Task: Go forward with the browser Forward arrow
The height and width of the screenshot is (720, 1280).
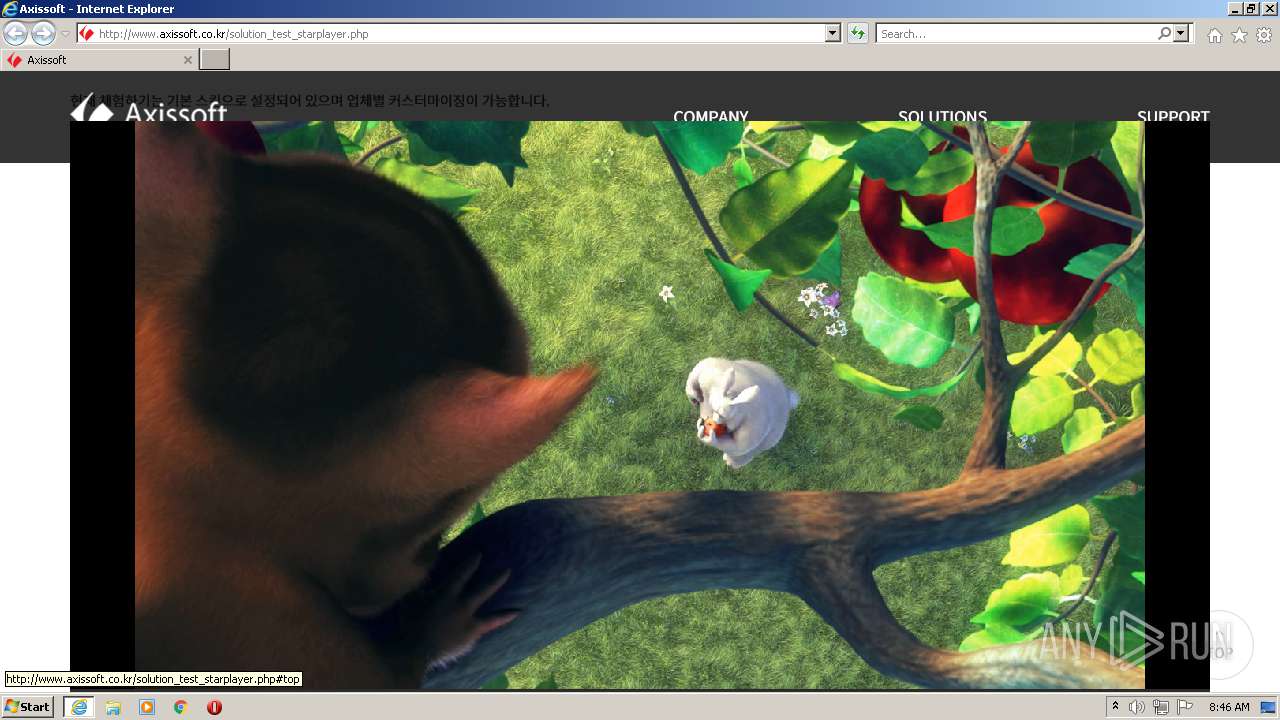Action: point(43,34)
